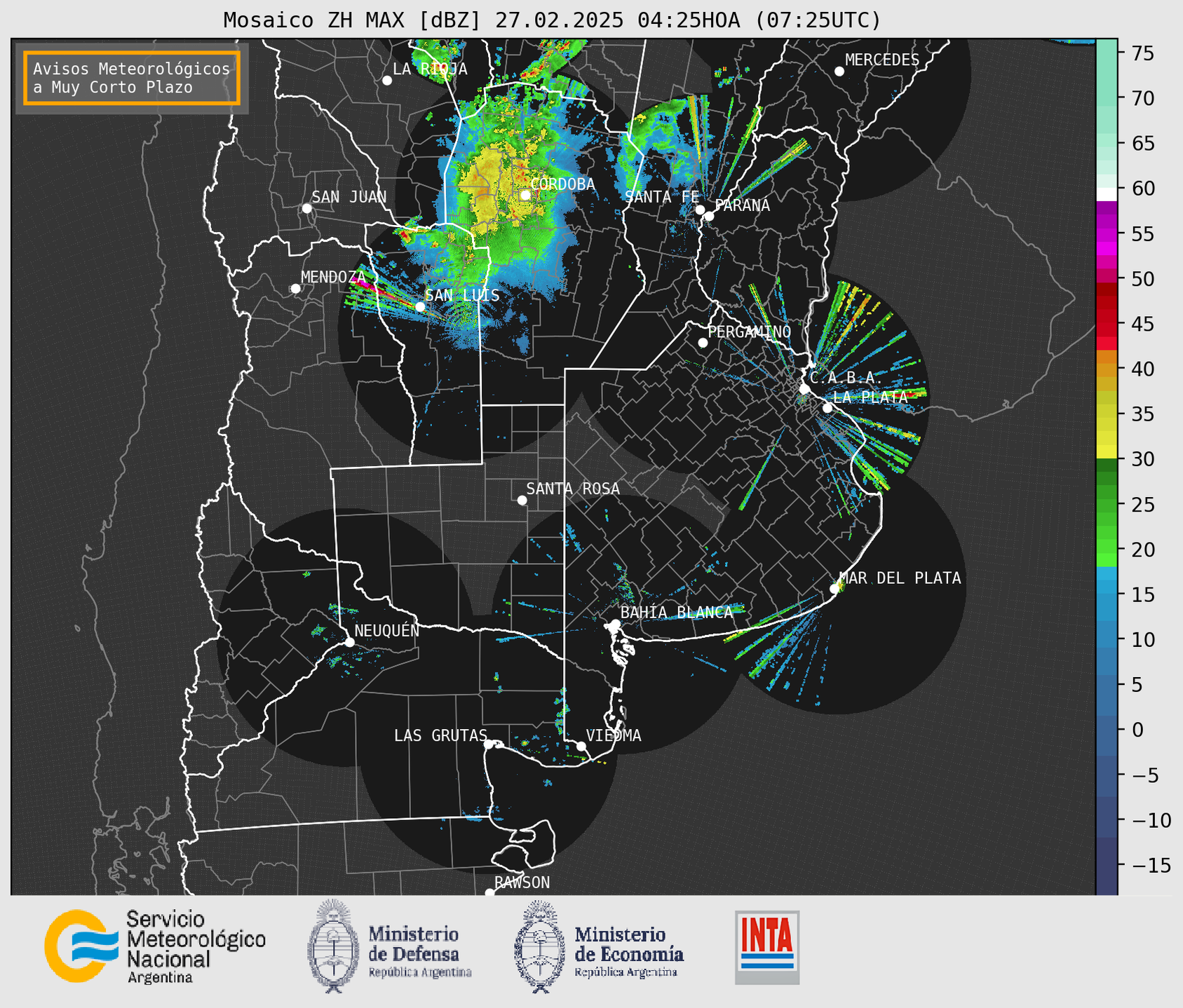Click the 30 label on the dBZ scale

pos(1142,459)
